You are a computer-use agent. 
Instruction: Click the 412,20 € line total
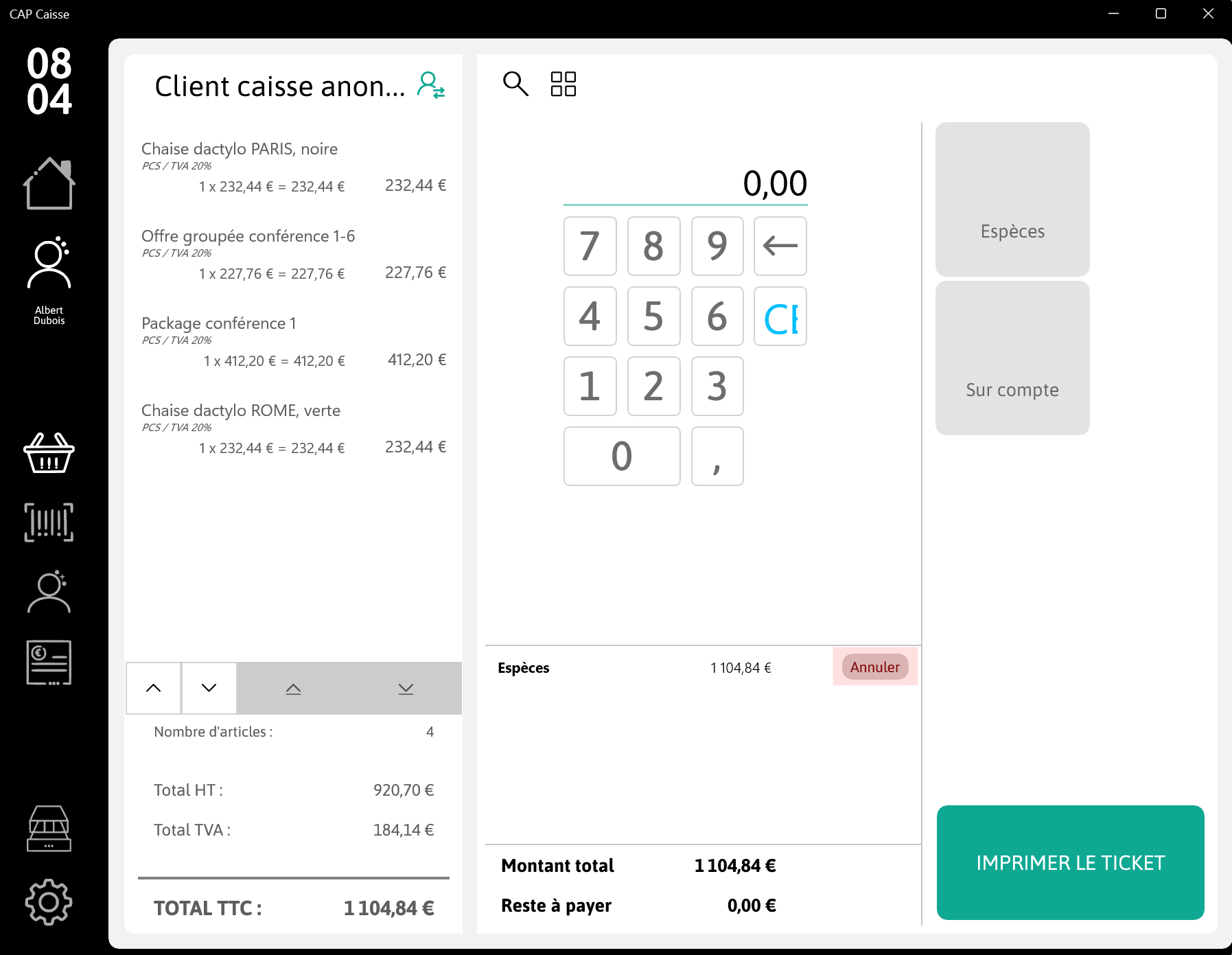[x=417, y=360]
